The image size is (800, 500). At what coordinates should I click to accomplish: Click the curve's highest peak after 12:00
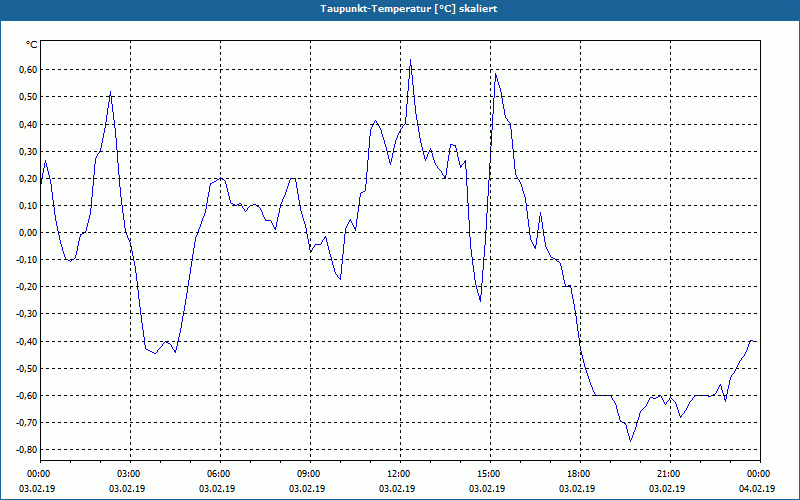click(410, 60)
